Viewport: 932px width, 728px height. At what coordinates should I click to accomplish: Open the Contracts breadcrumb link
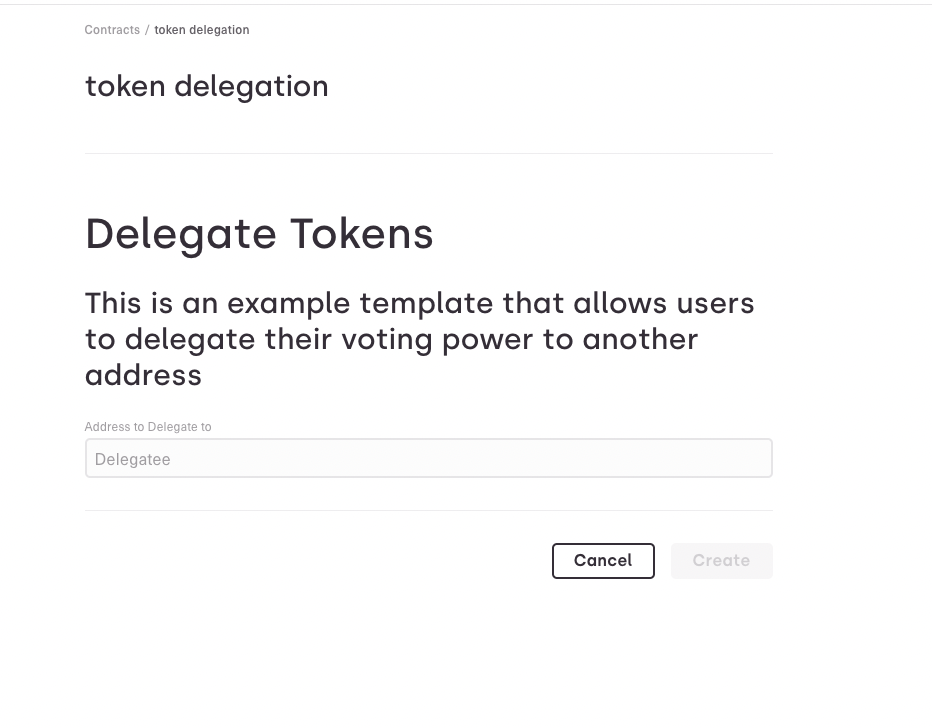tap(112, 30)
